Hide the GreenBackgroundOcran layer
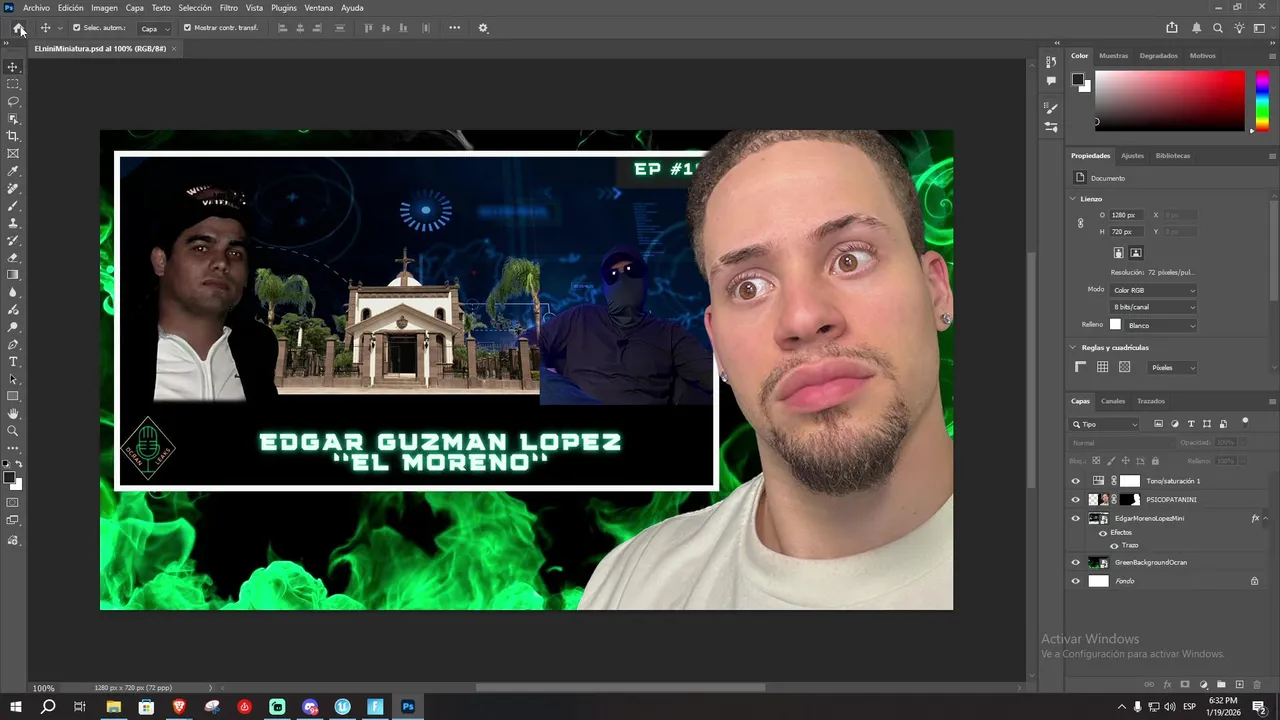 click(1076, 562)
